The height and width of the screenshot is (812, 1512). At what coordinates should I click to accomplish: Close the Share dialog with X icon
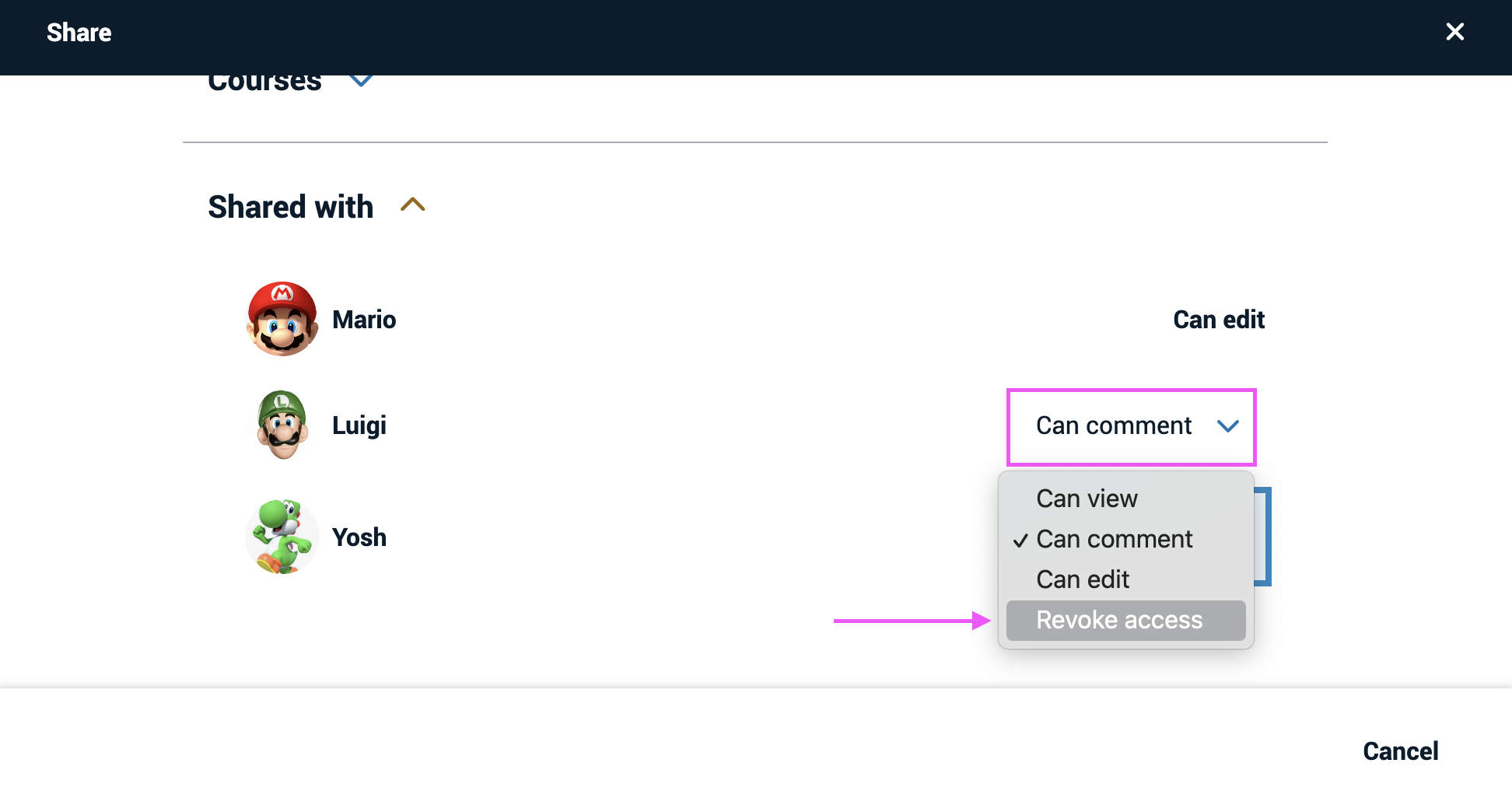pos(1454,32)
